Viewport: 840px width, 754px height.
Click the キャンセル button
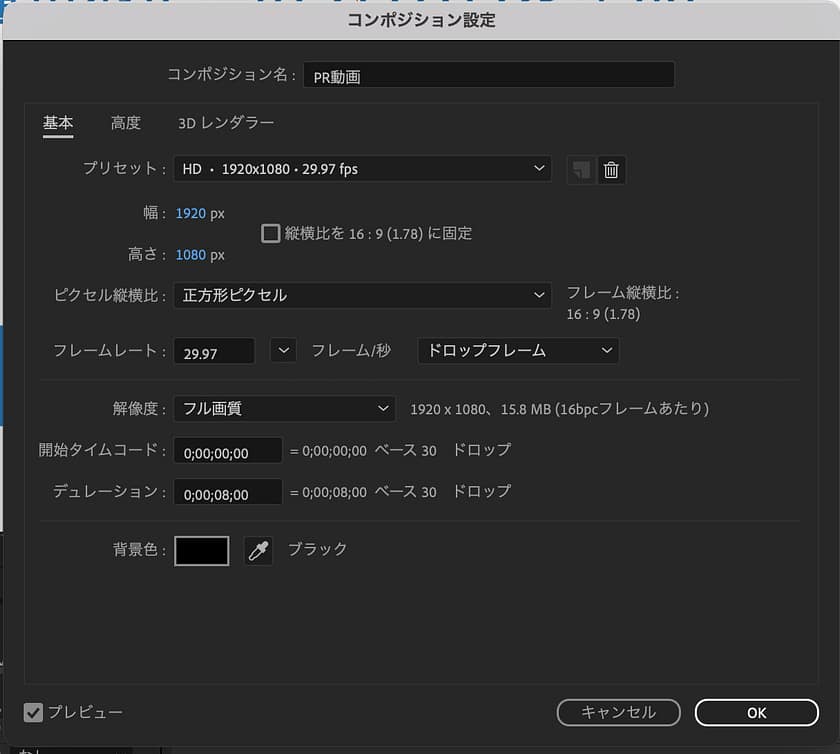coord(618,712)
